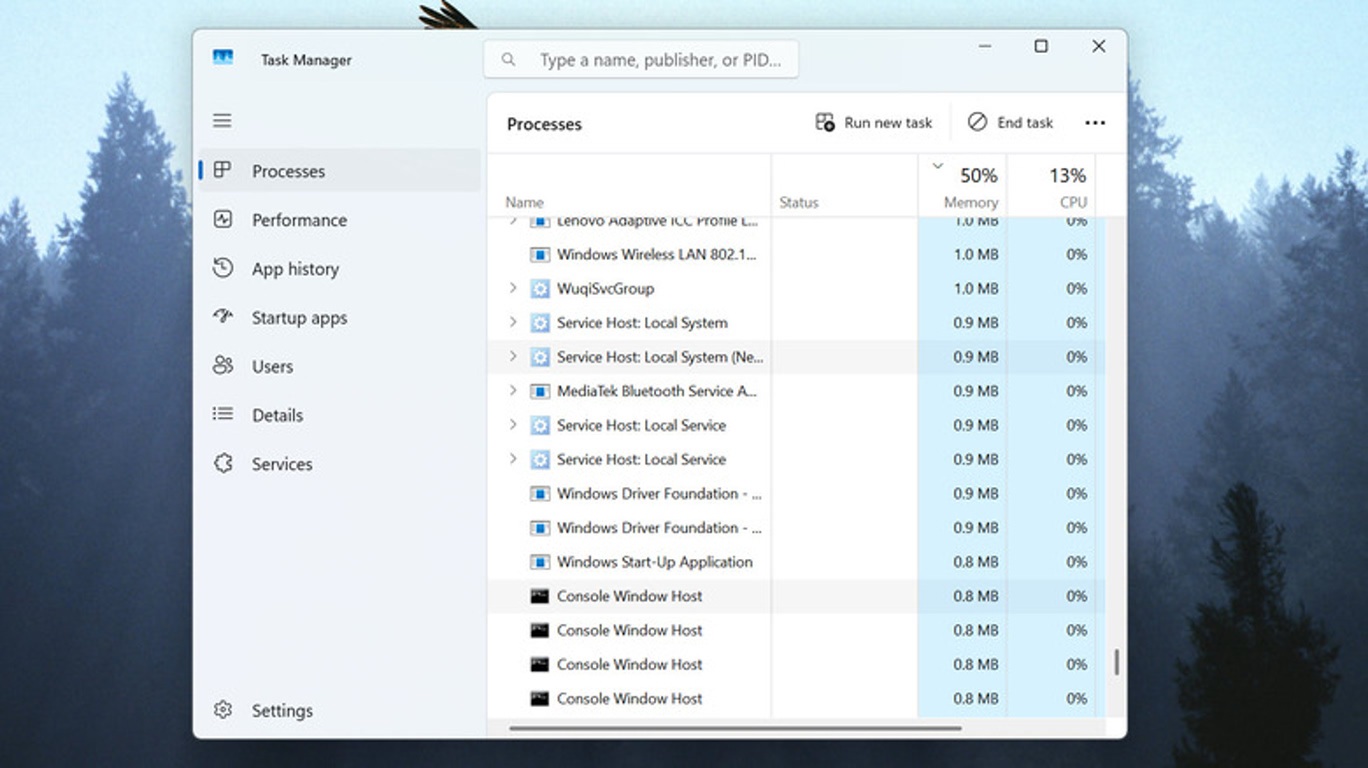The width and height of the screenshot is (1368, 768).
Task: Click the Startup apps gauge icon
Action: click(x=223, y=317)
